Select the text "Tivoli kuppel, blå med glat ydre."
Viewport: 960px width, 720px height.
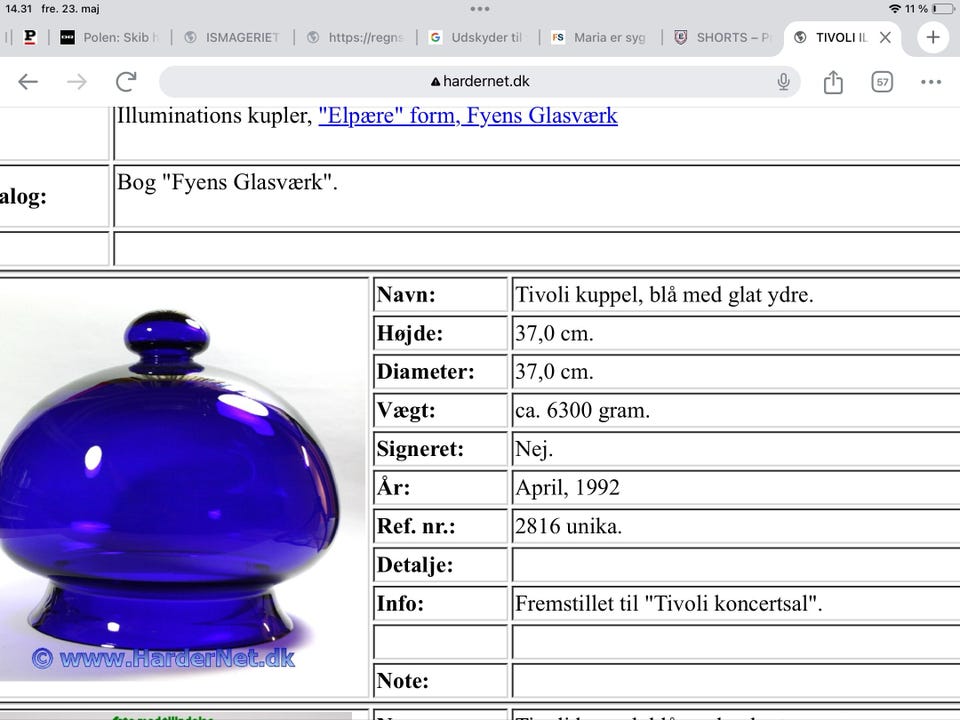tap(664, 295)
